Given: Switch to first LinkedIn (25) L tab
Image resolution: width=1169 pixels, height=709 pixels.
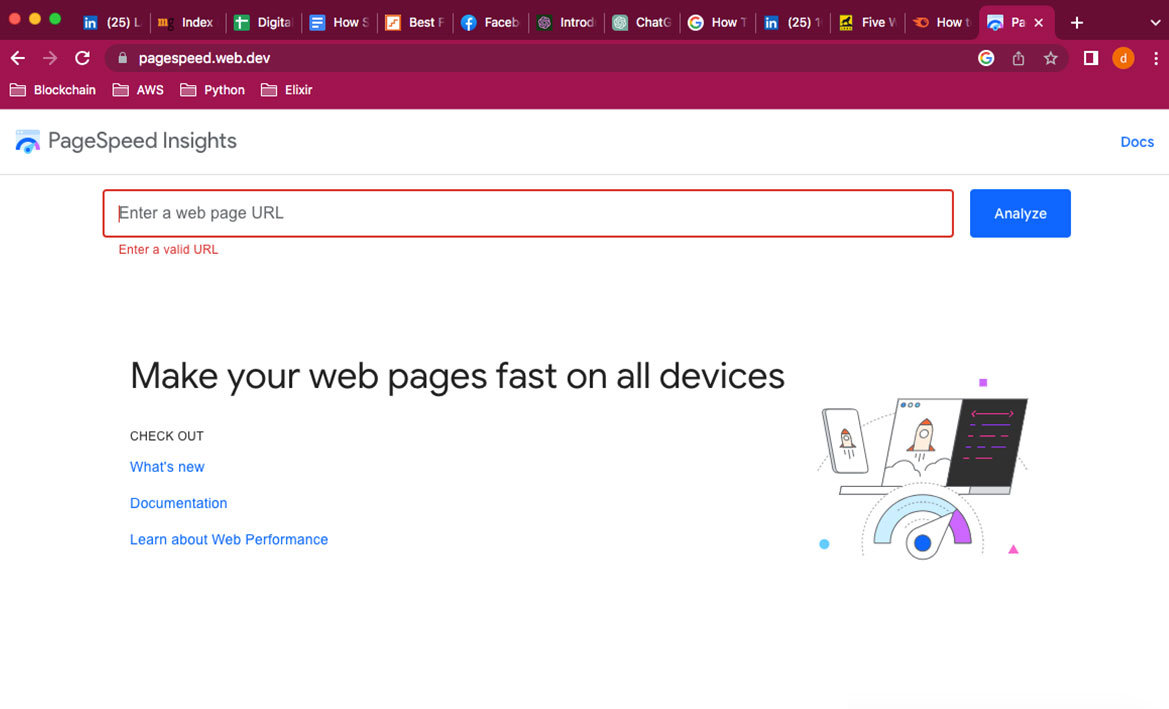Looking at the screenshot, I should click(112, 23).
